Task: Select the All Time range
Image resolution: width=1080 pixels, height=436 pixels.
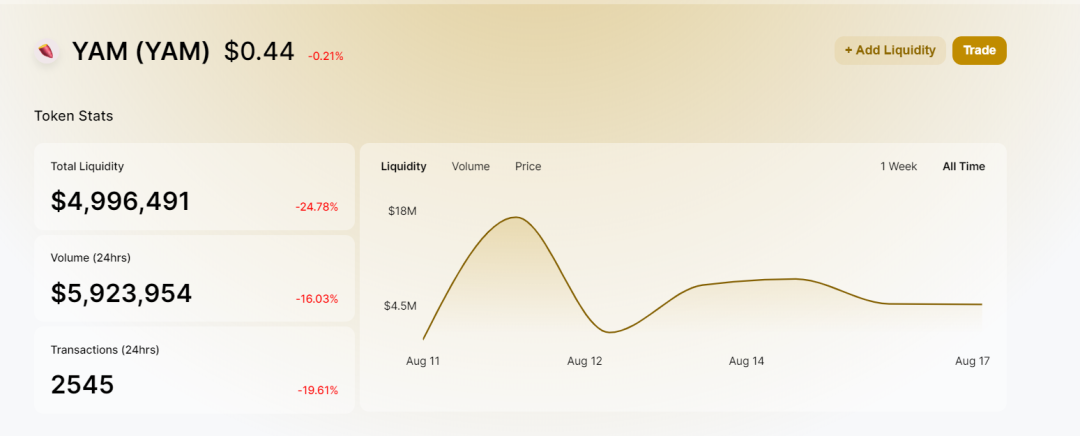Action: pos(964,166)
